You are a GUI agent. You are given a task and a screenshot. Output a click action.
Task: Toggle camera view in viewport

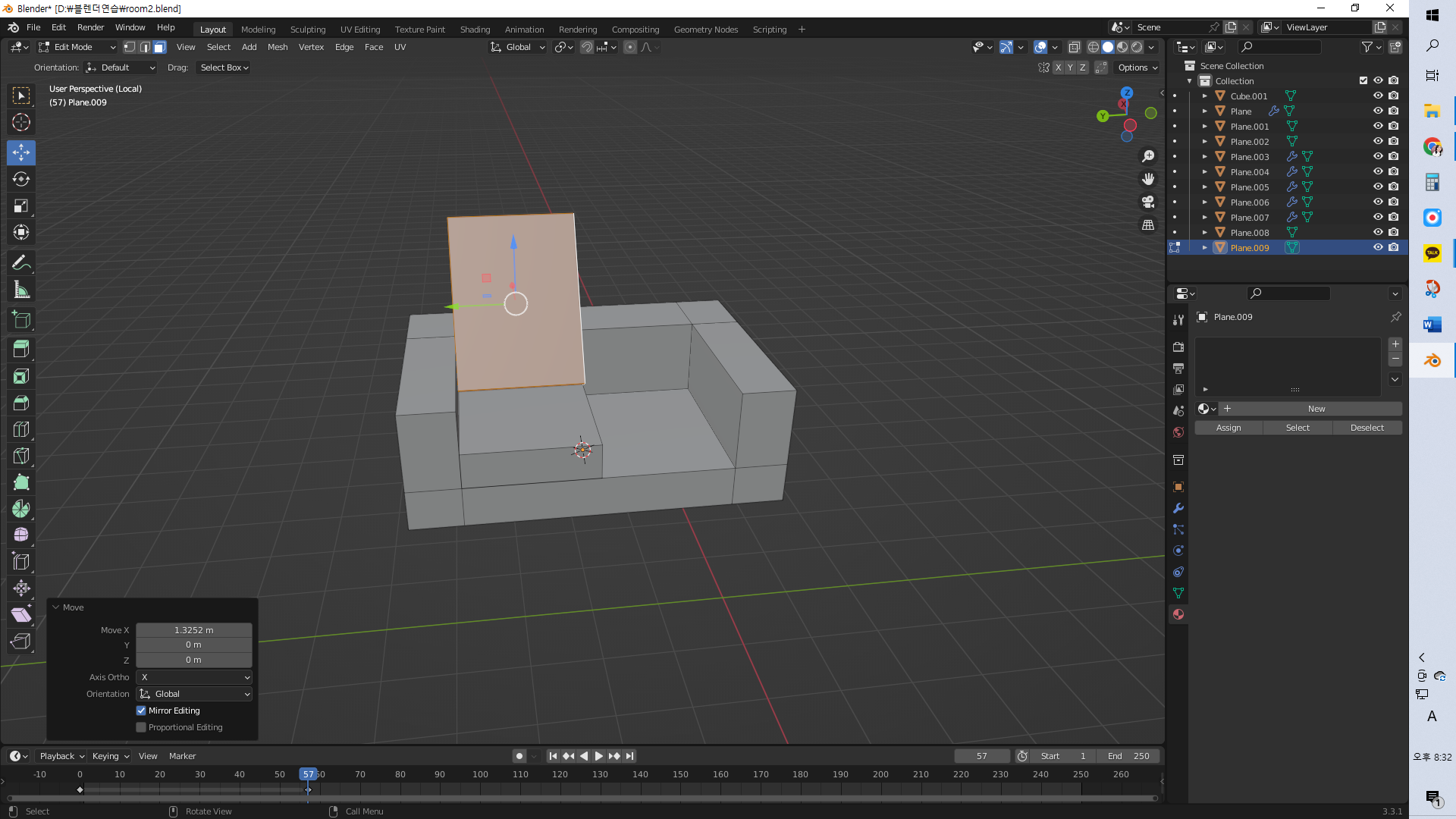(x=1148, y=202)
